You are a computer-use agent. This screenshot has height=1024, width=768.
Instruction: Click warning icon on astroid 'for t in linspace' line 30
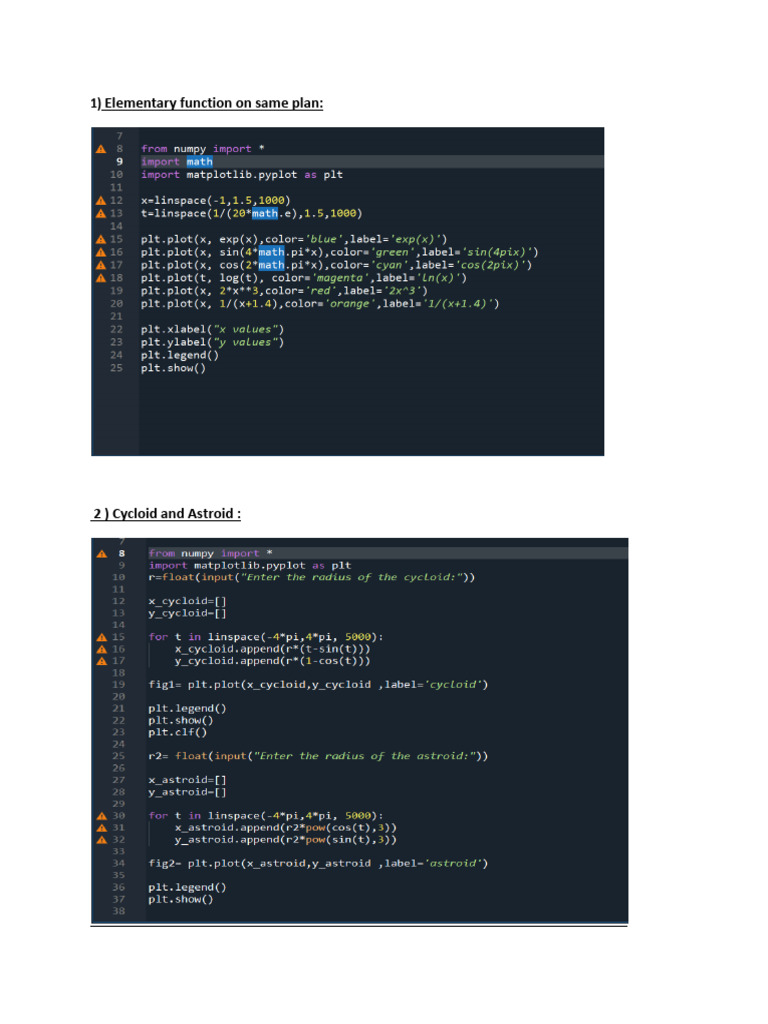[x=102, y=816]
